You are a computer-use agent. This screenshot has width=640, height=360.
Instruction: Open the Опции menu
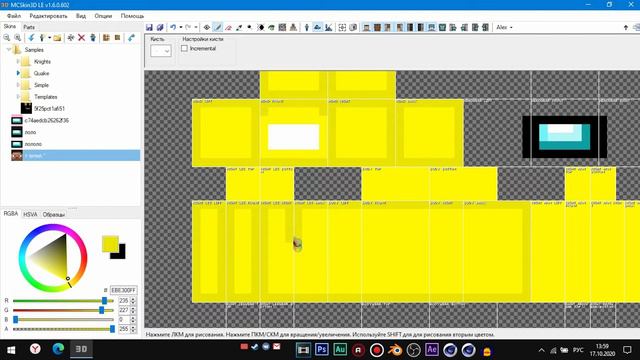[x=103, y=16]
